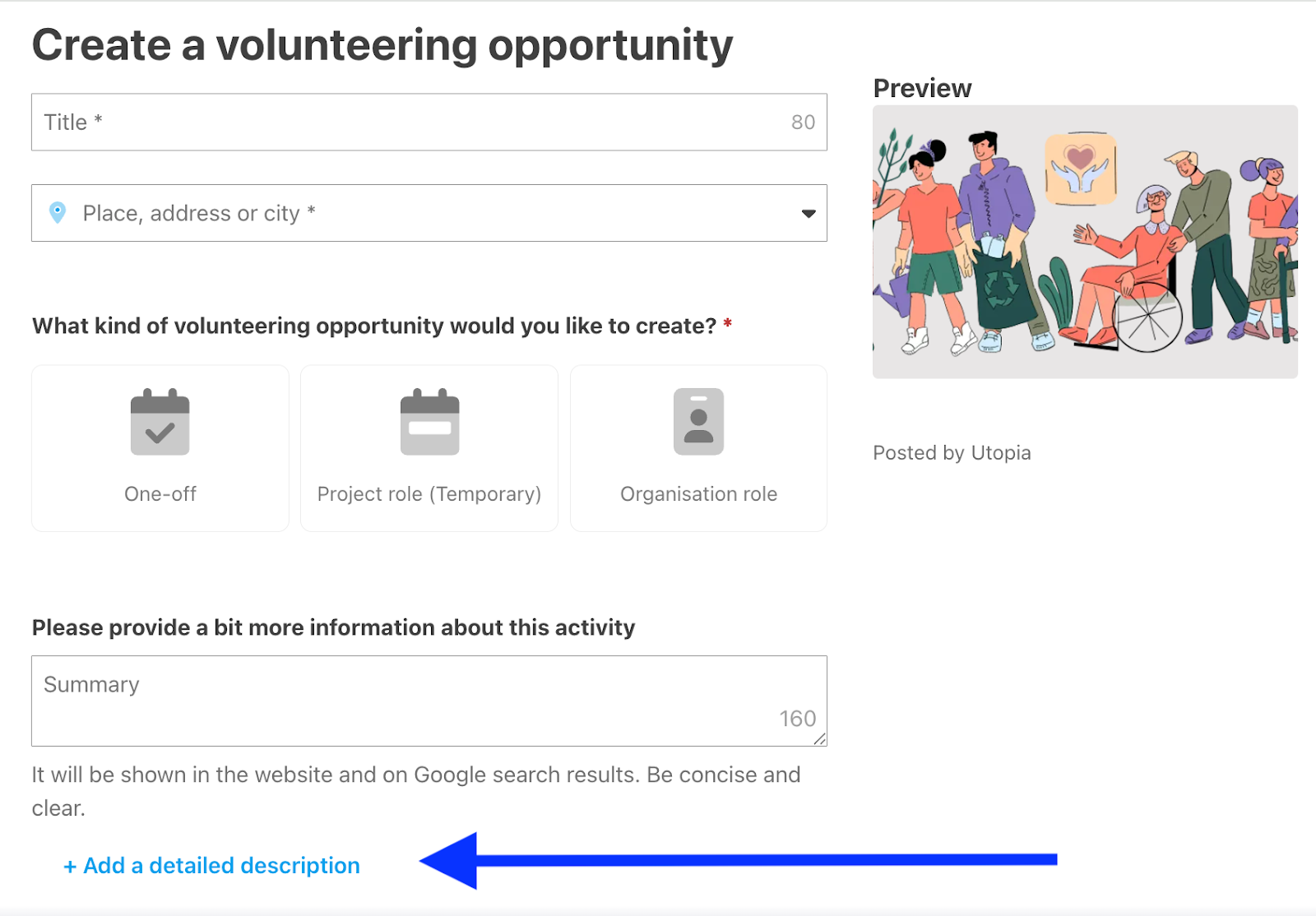Choose the Project role calendar icon

tap(429, 422)
